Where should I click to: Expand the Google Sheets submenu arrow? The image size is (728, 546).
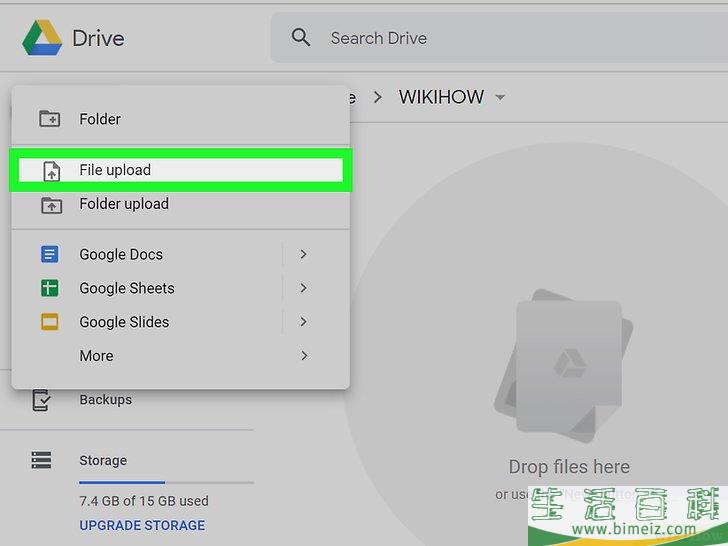coord(304,288)
